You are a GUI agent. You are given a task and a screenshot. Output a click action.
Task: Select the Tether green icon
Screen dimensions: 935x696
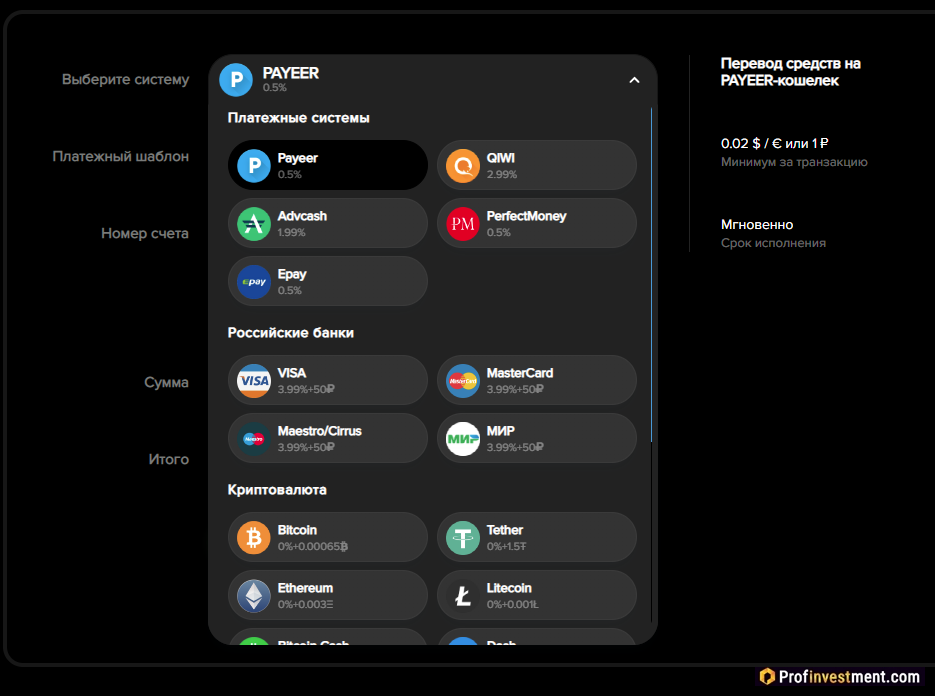click(463, 538)
